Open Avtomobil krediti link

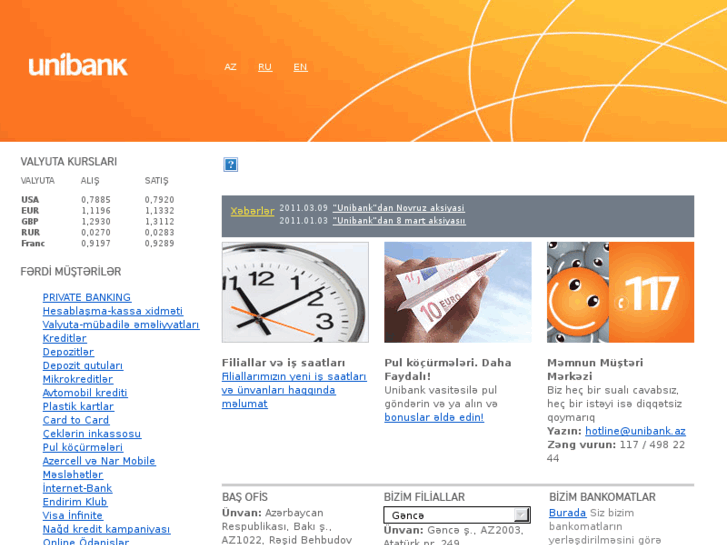point(85,393)
